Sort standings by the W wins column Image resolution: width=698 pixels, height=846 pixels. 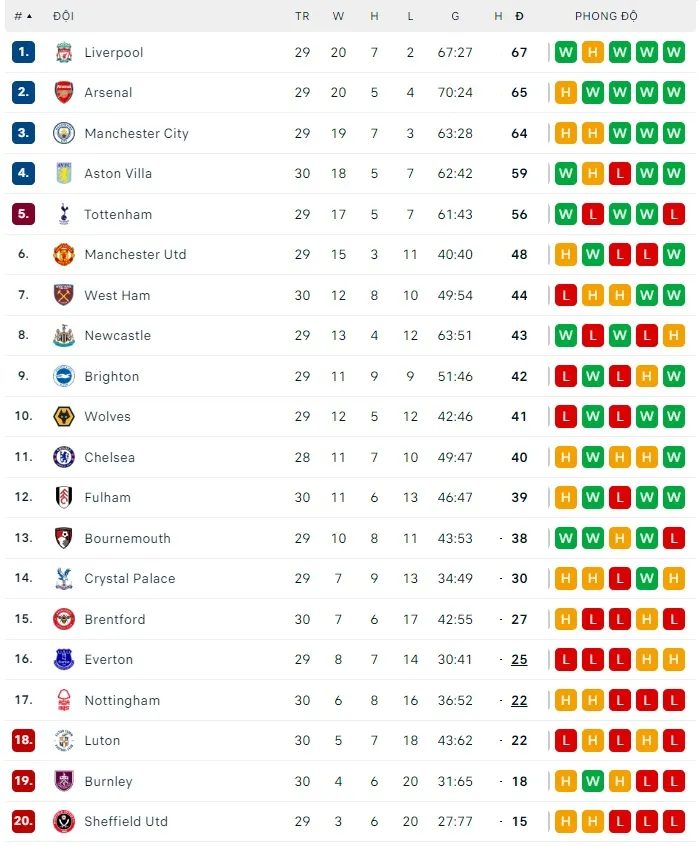[x=338, y=16]
